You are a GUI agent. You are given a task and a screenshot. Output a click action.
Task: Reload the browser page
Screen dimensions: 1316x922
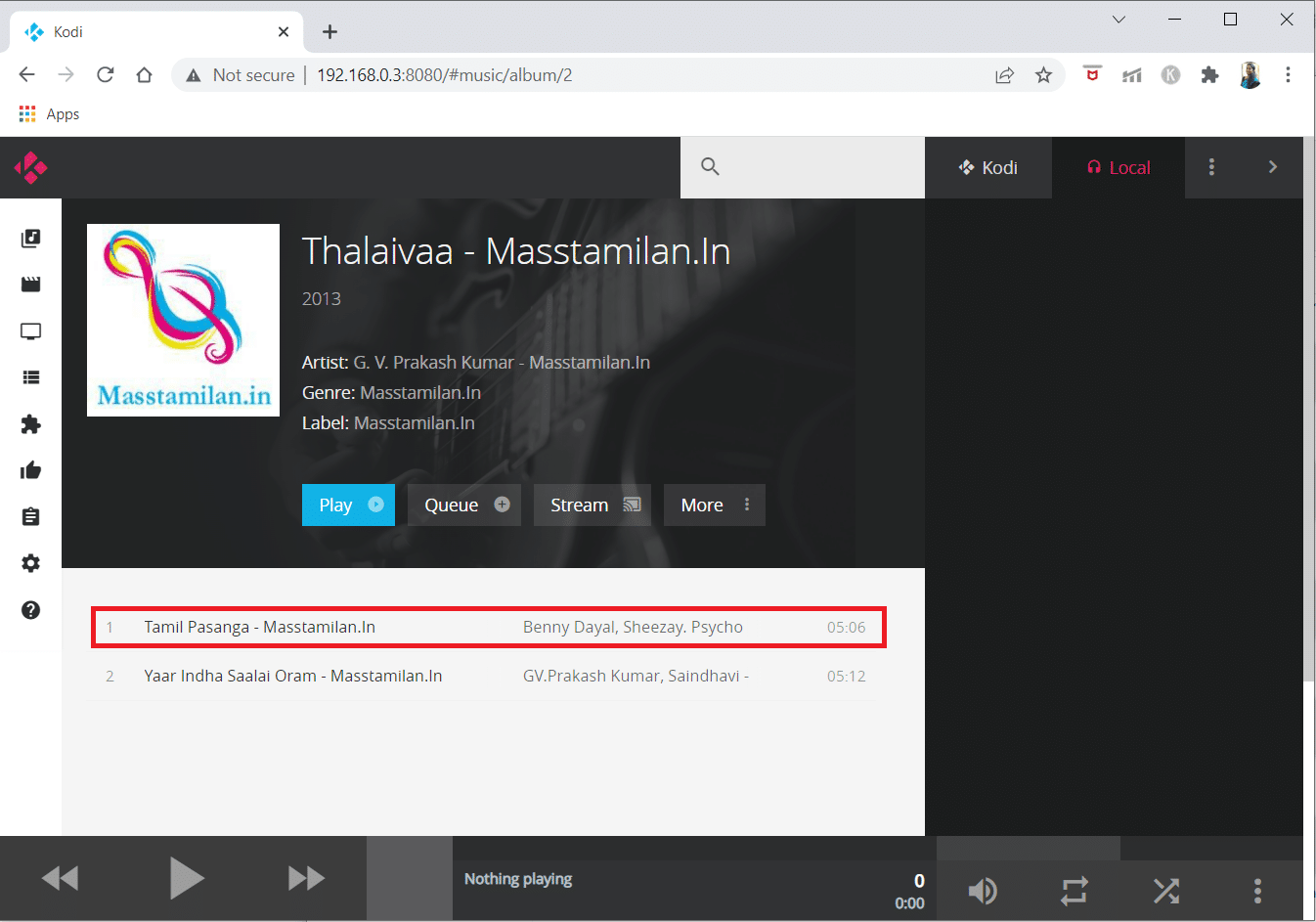click(105, 74)
